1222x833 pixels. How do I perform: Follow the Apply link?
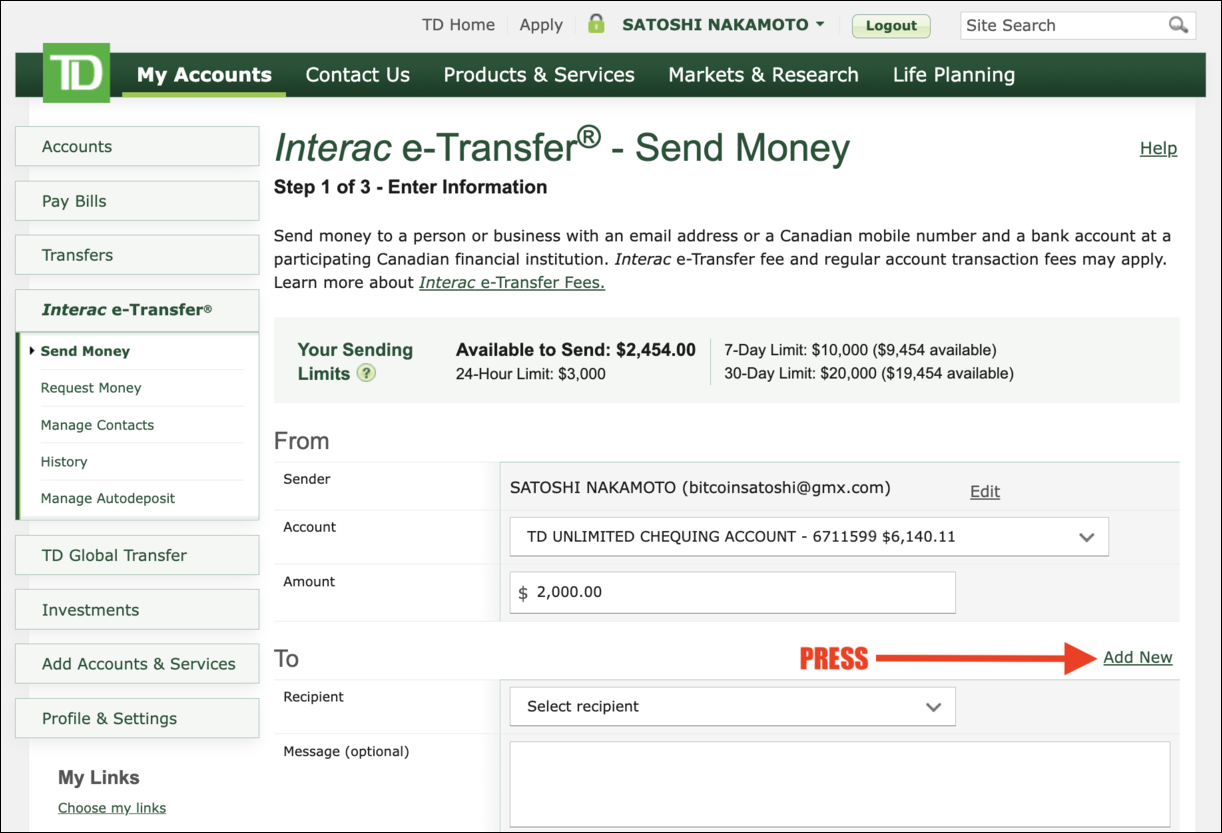click(x=541, y=25)
